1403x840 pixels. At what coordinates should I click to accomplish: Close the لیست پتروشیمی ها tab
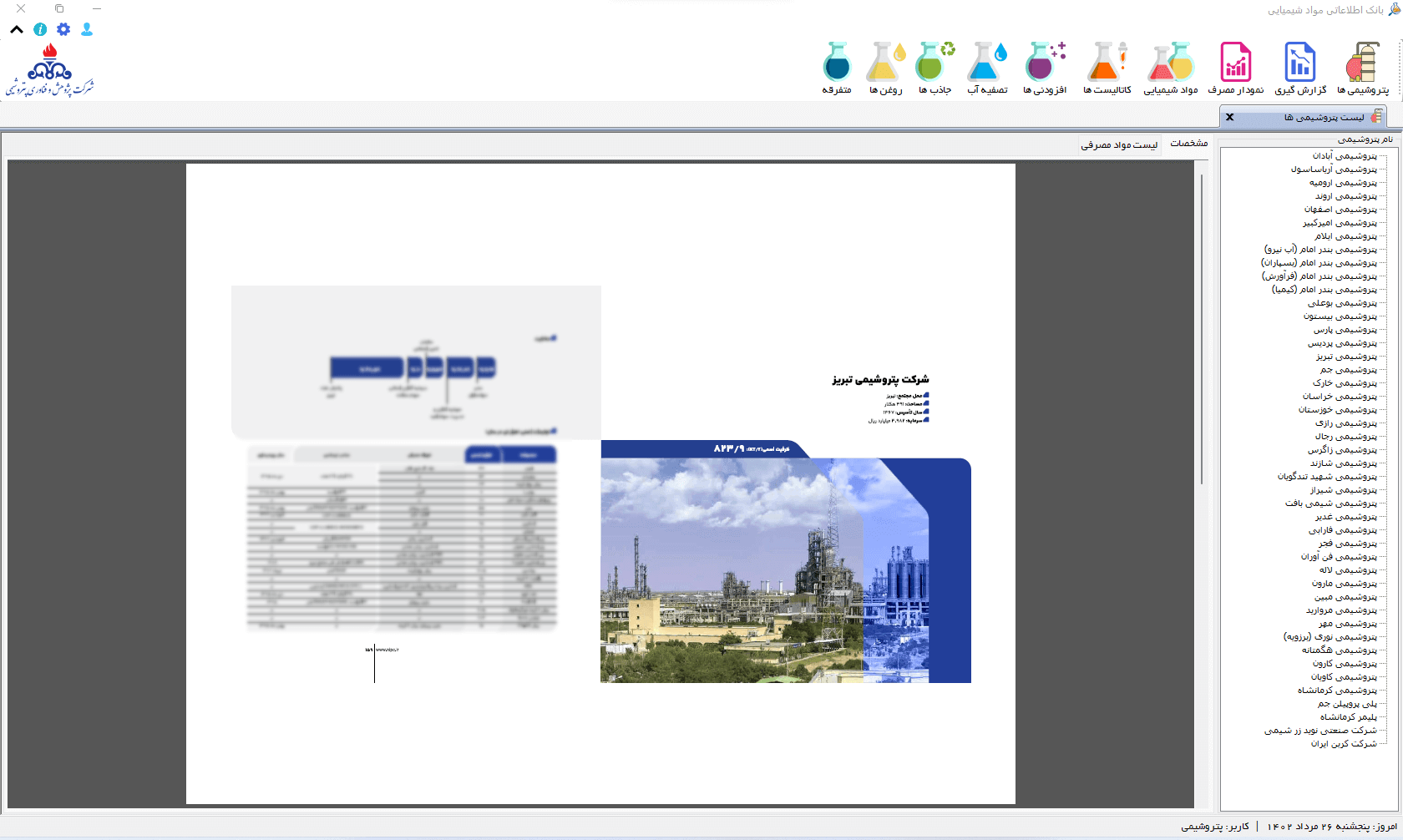pos(1229,117)
